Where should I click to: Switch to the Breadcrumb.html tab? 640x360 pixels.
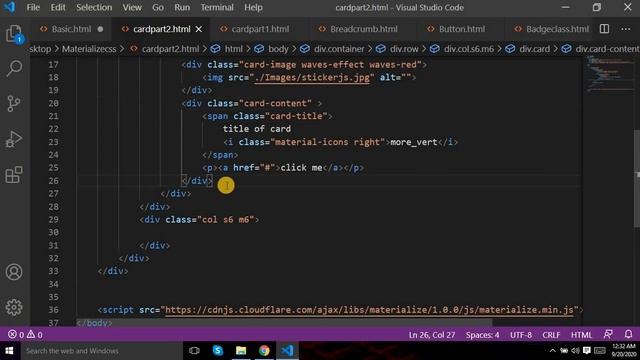click(x=363, y=29)
